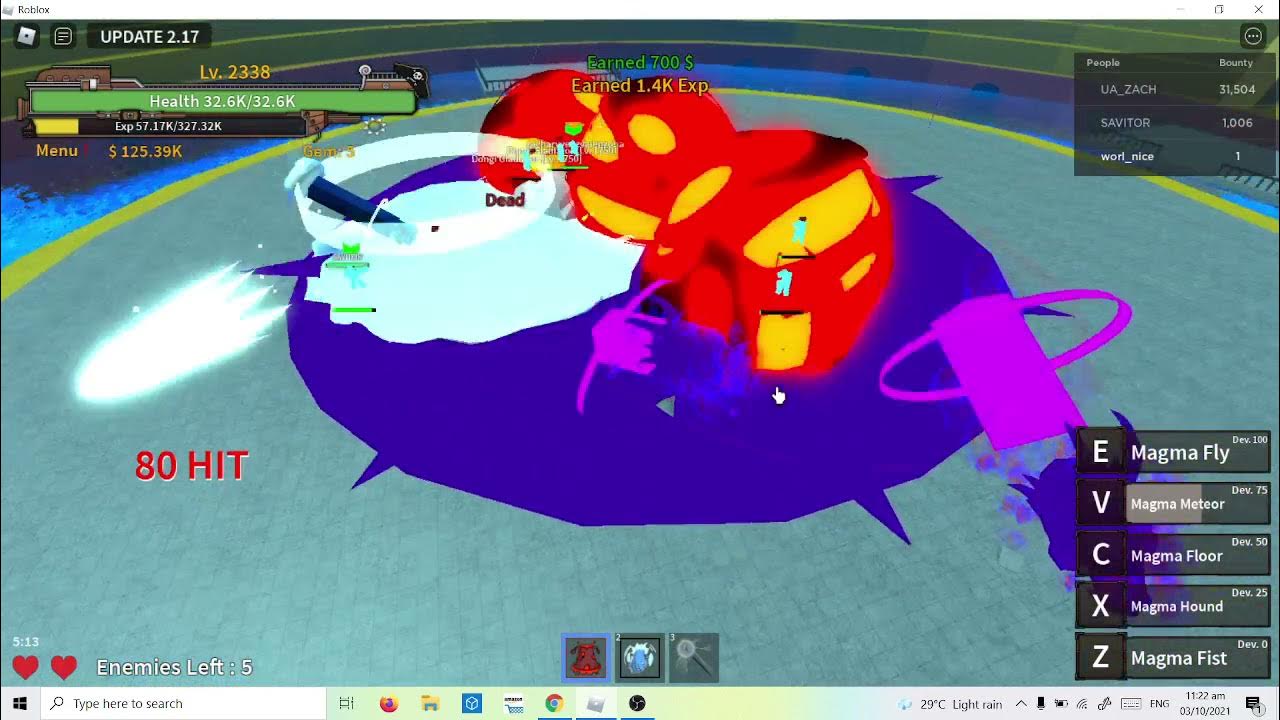Activate Magma Hound skill
Image resolution: width=1280 pixels, height=720 pixels.
(1198, 606)
